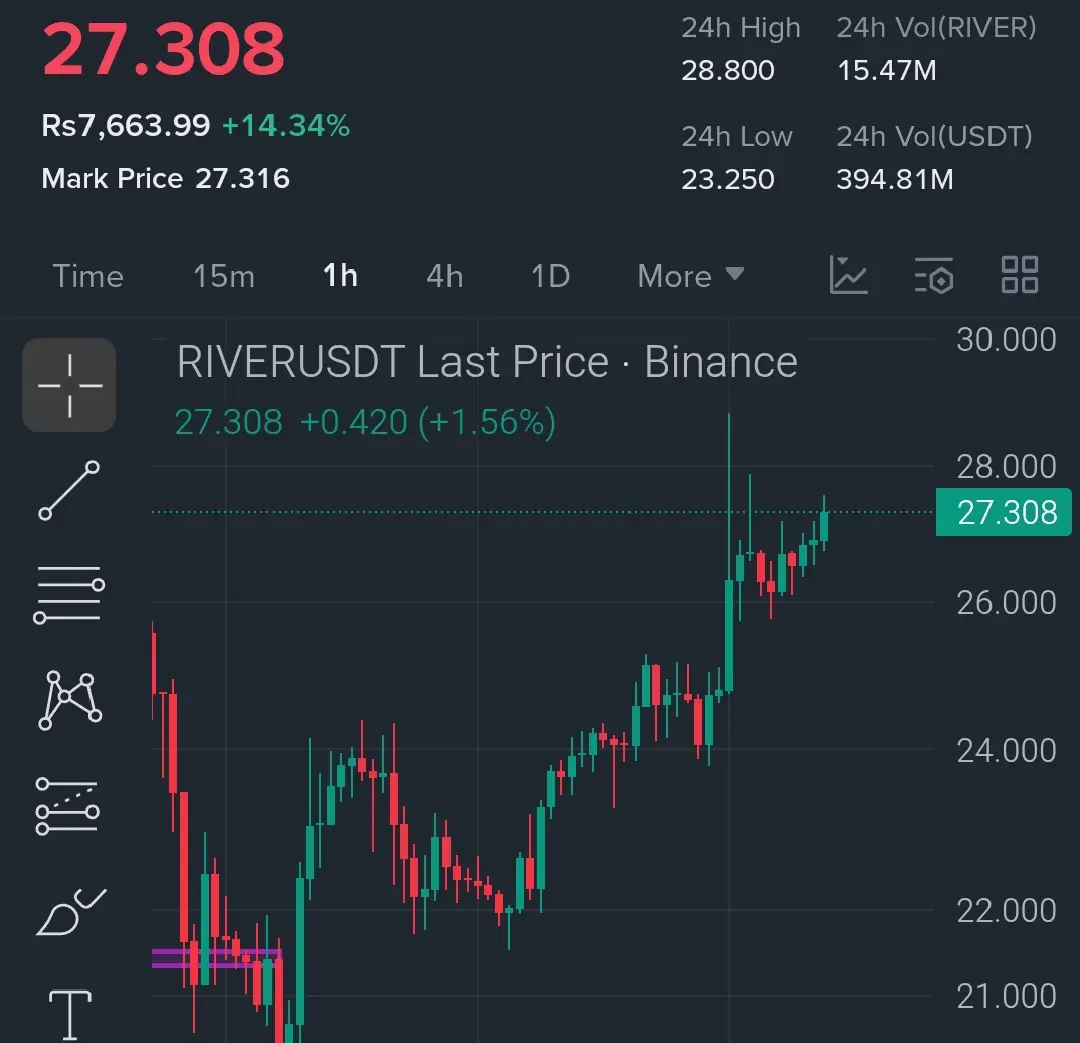Click the 26.000 price axis label
The height and width of the screenshot is (1043, 1080).
click(x=1006, y=603)
